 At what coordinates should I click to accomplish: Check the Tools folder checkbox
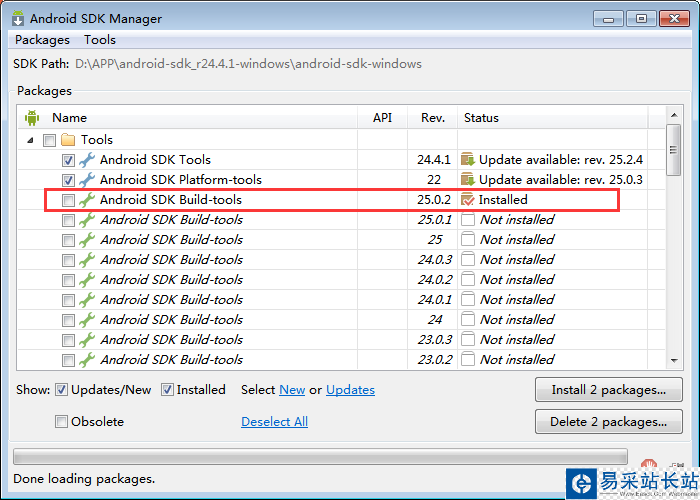[x=49, y=141]
